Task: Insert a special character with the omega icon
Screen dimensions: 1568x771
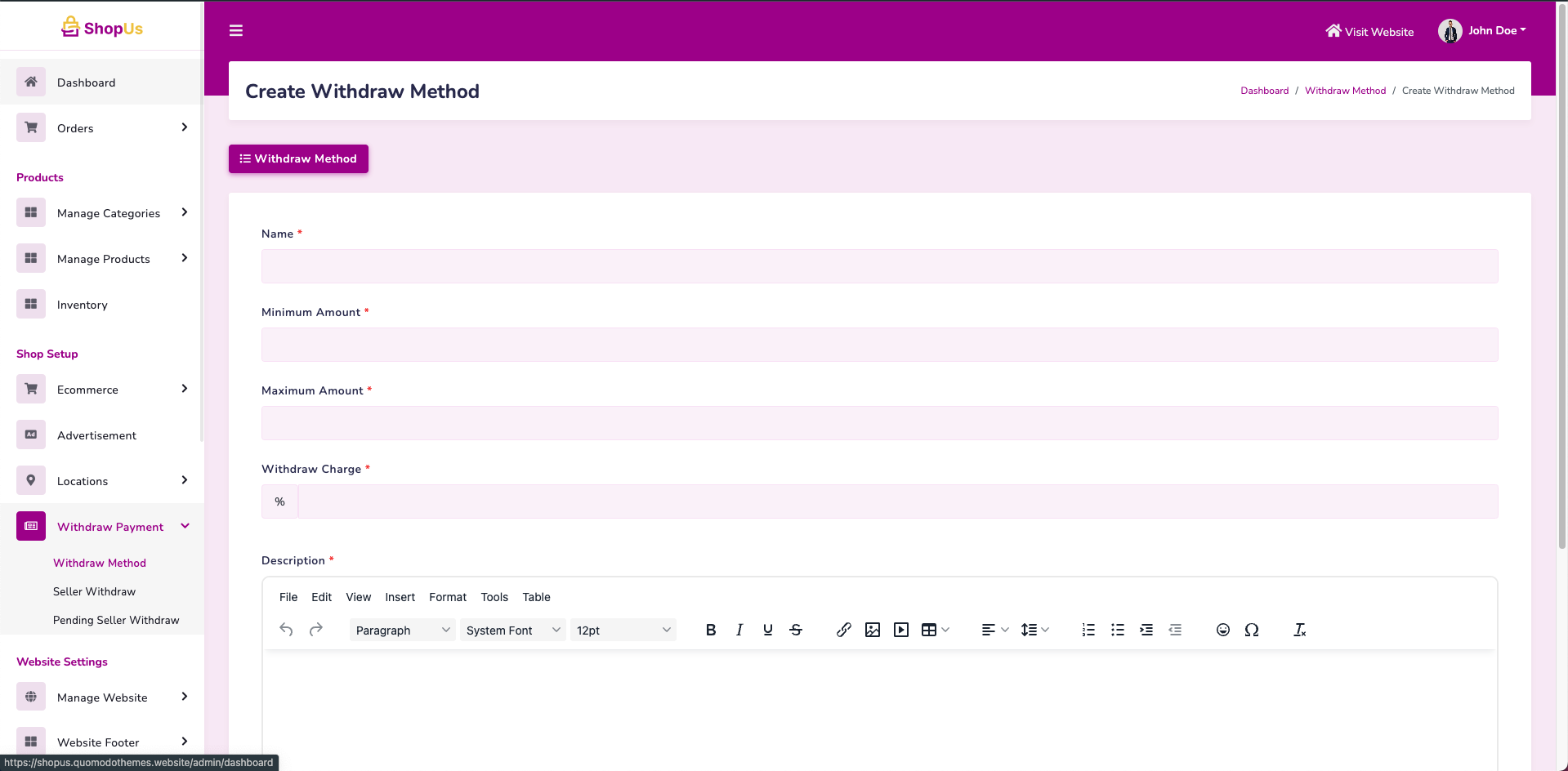Action: pos(1251,630)
